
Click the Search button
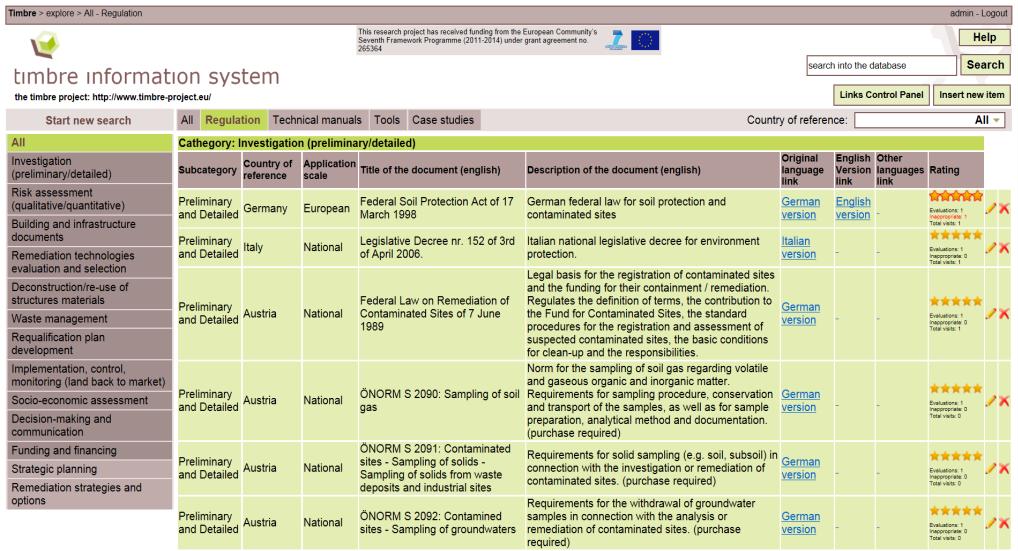point(985,65)
